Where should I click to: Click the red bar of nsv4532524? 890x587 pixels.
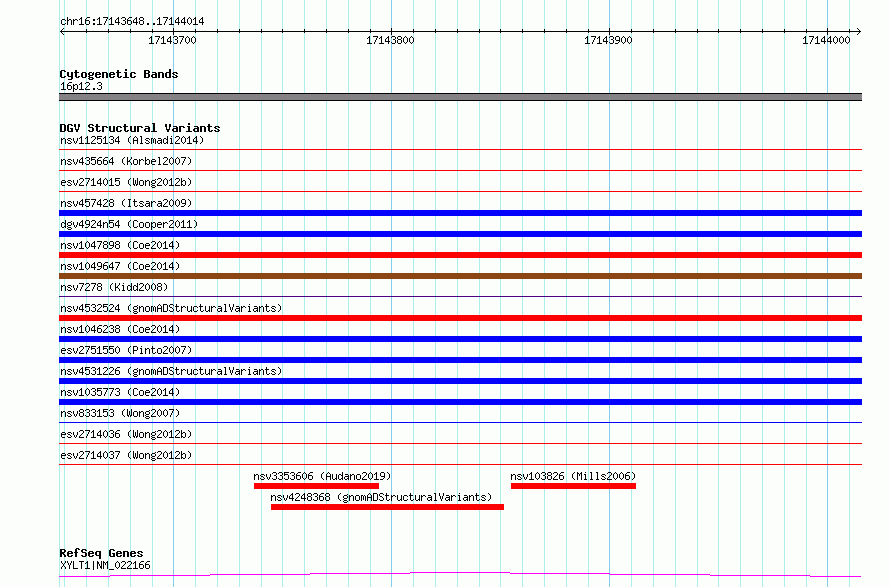[x=460, y=318]
